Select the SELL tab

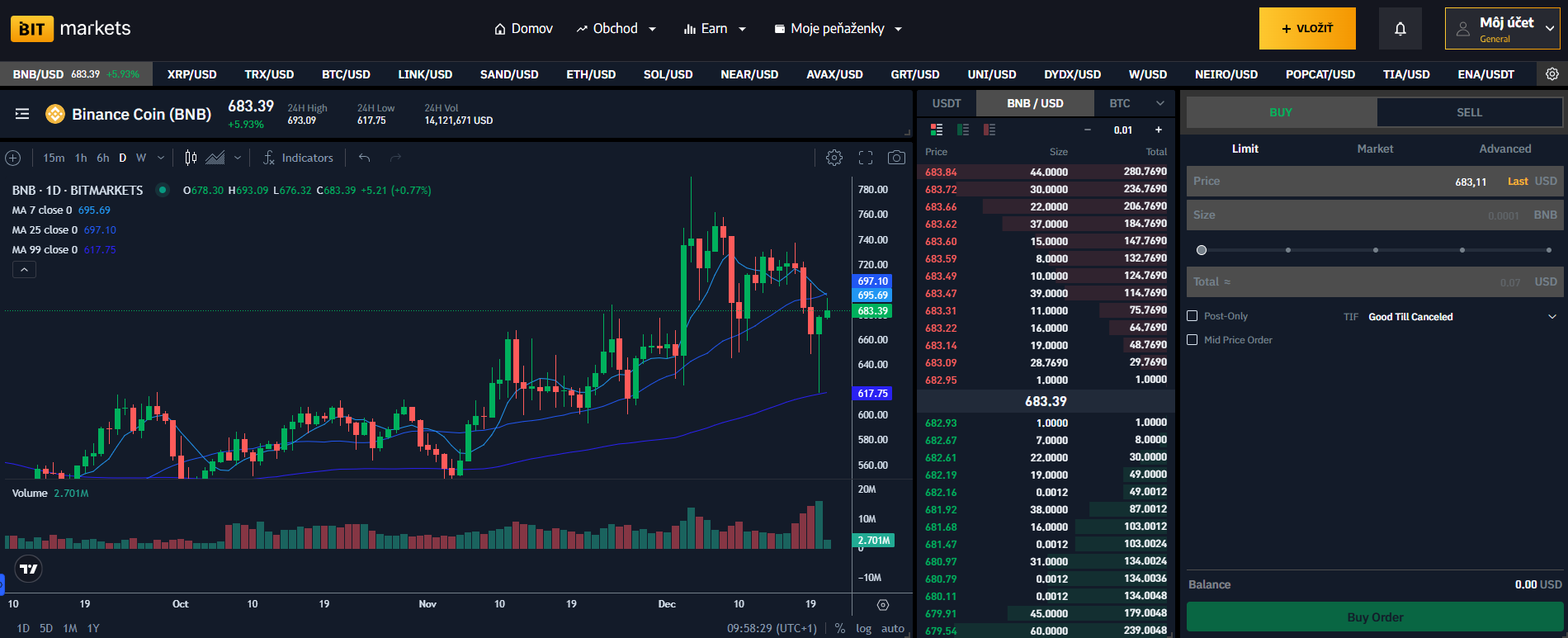click(x=1469, y=112)
